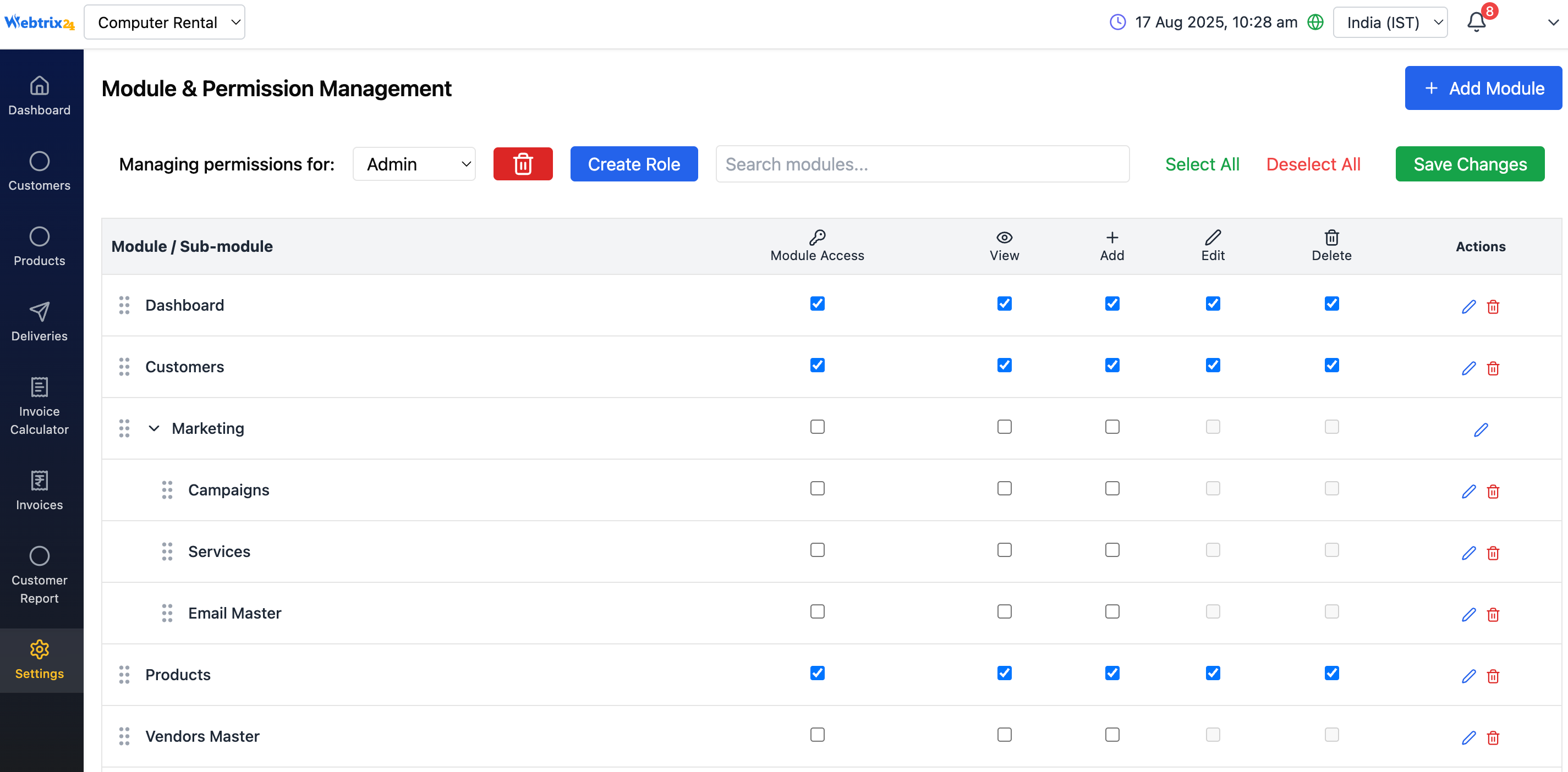
Task: Click the drag handle beside Products module
Action: click(124, 674)
